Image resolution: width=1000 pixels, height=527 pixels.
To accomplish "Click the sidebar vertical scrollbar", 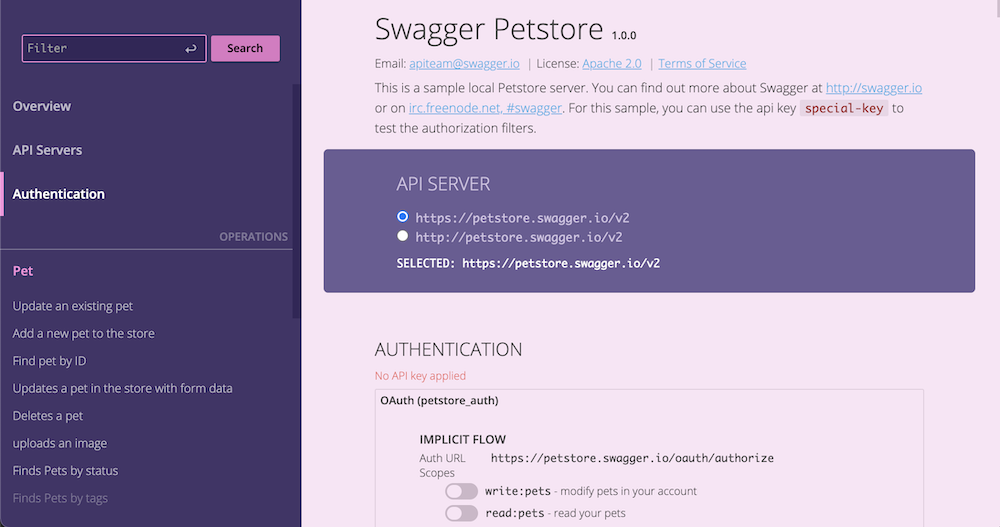I will [295, 200].
